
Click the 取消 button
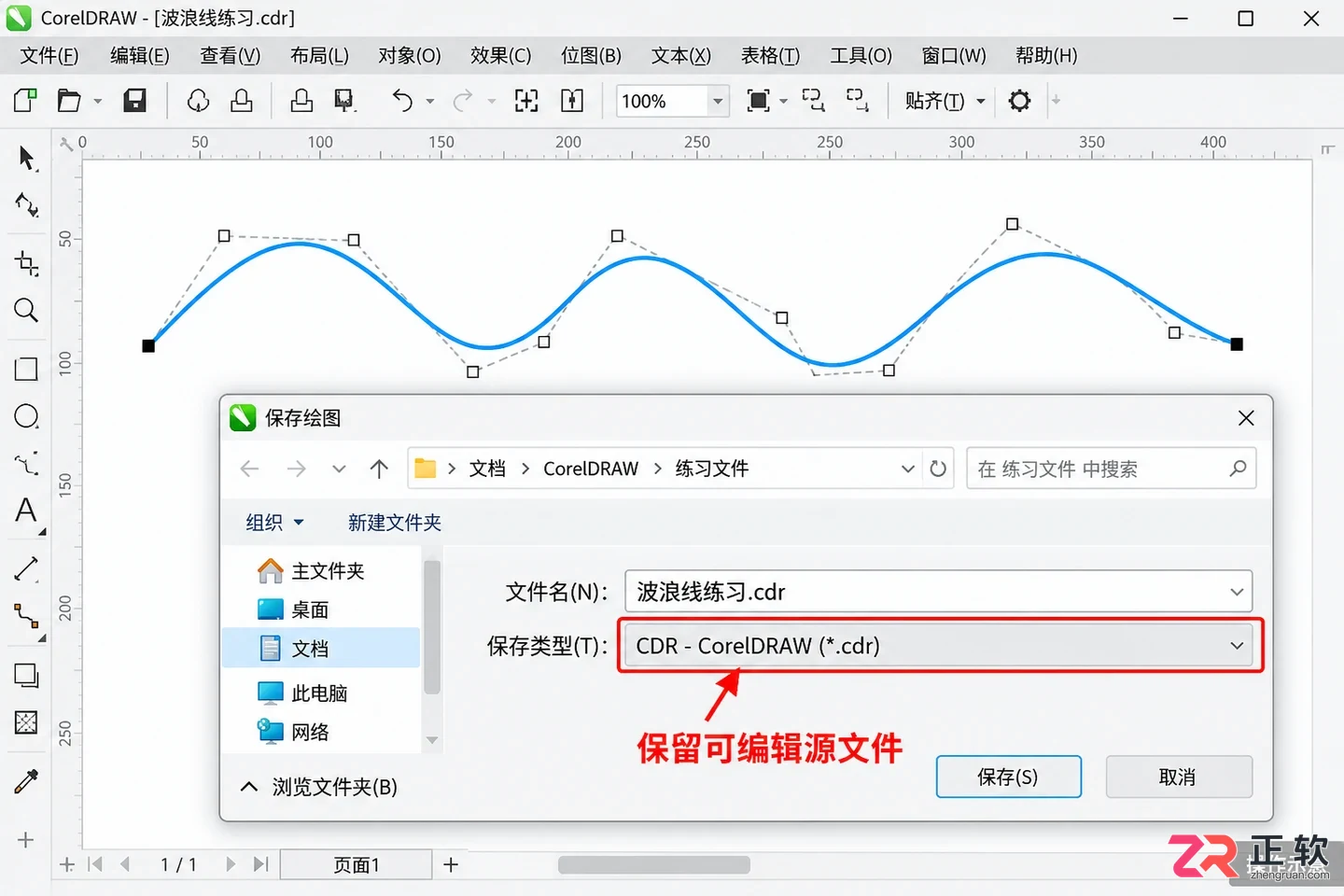pyautogui.click(x=1179, y=777)
